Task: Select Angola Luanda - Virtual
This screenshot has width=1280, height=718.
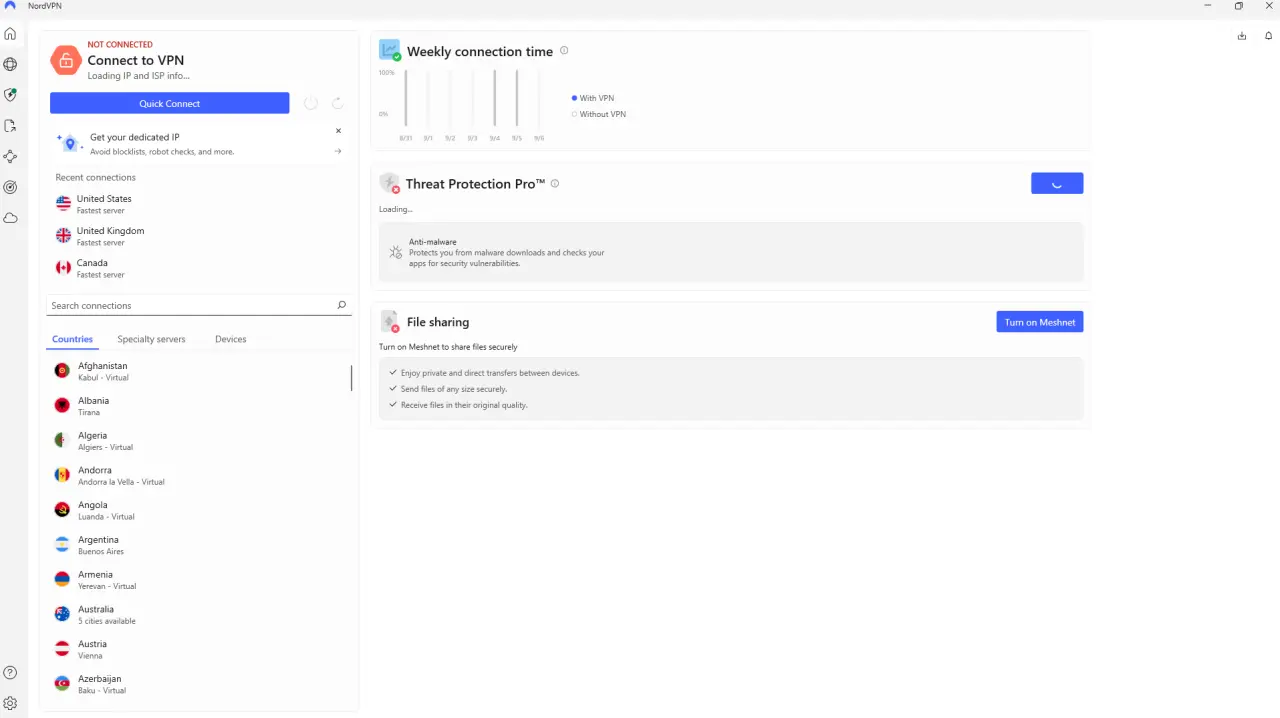Action: point(200,511)
